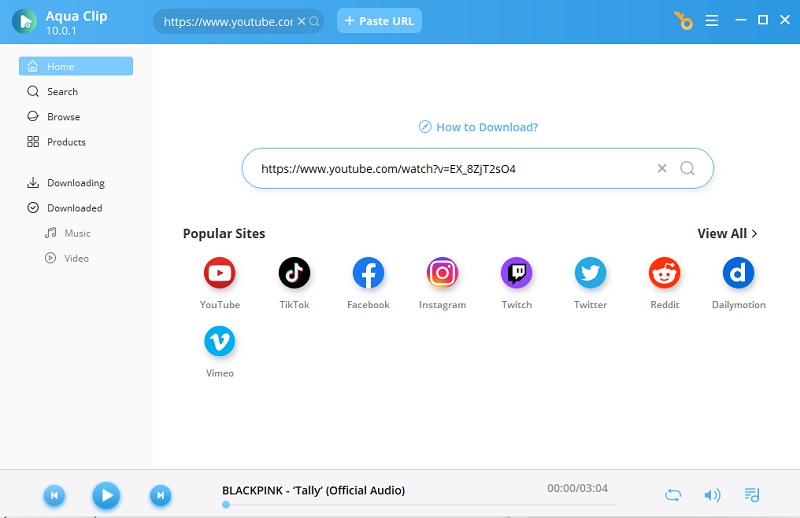The width and height of the screenshot is (800, 518).
Task: Open the How to Download? link
Action: pos(478,127)
